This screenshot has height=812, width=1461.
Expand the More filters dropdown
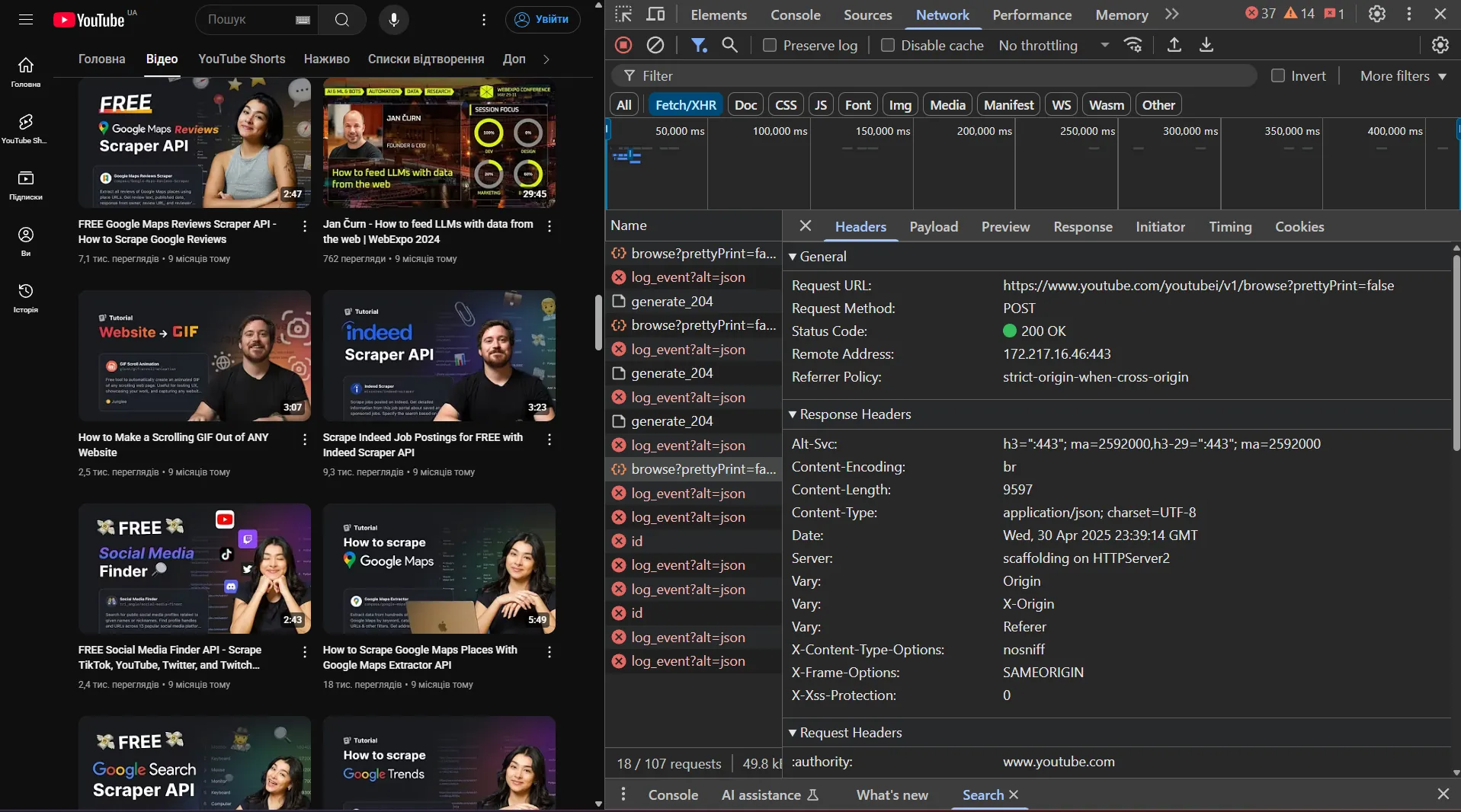click(x=1403, y=75)
